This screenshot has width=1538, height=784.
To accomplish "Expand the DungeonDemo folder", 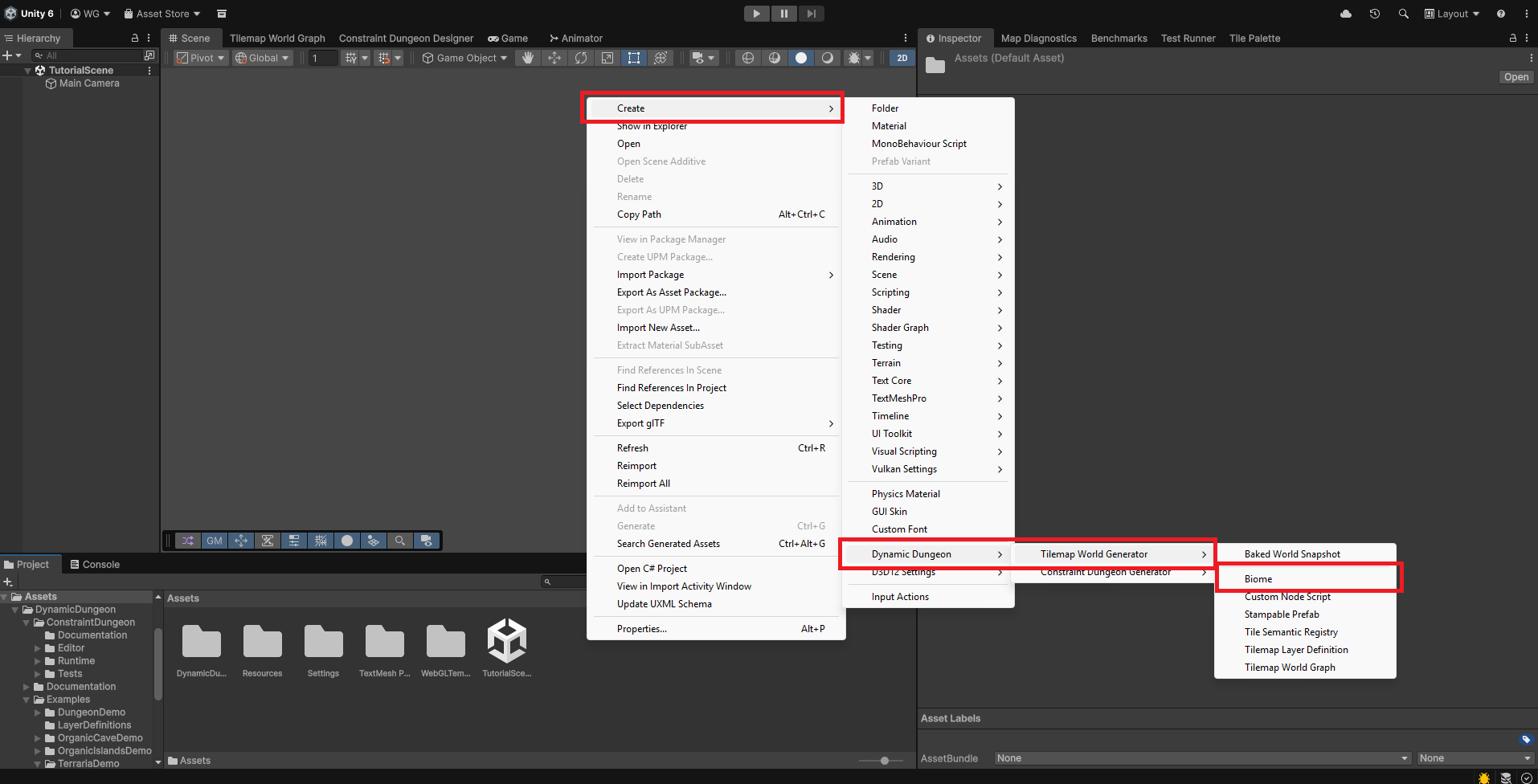I will click(38, 713).
